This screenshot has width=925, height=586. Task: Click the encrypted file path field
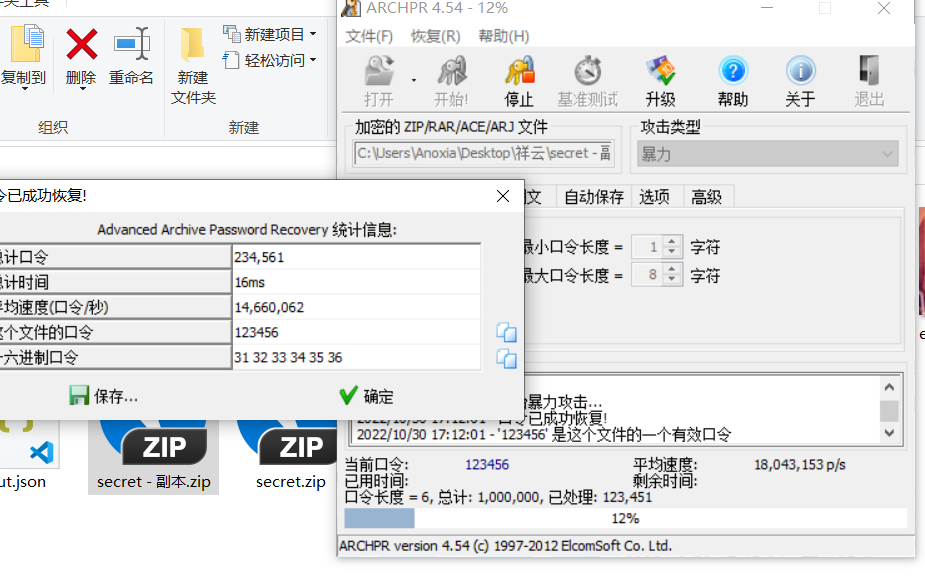[x=484, y=153]
